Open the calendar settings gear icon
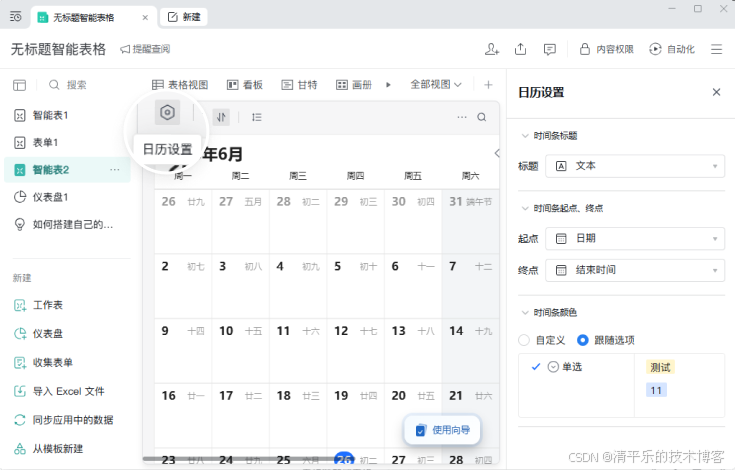The width and height of the screenshot is (735, 470). pos(167,112)
